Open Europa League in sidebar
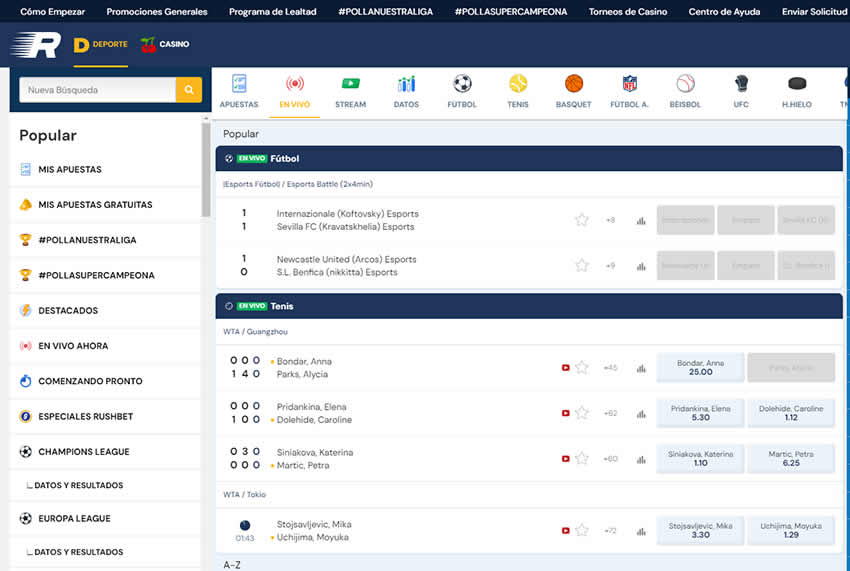Viewport: 850px width, 571px height. pyautogui.click(x=105, y=518)
